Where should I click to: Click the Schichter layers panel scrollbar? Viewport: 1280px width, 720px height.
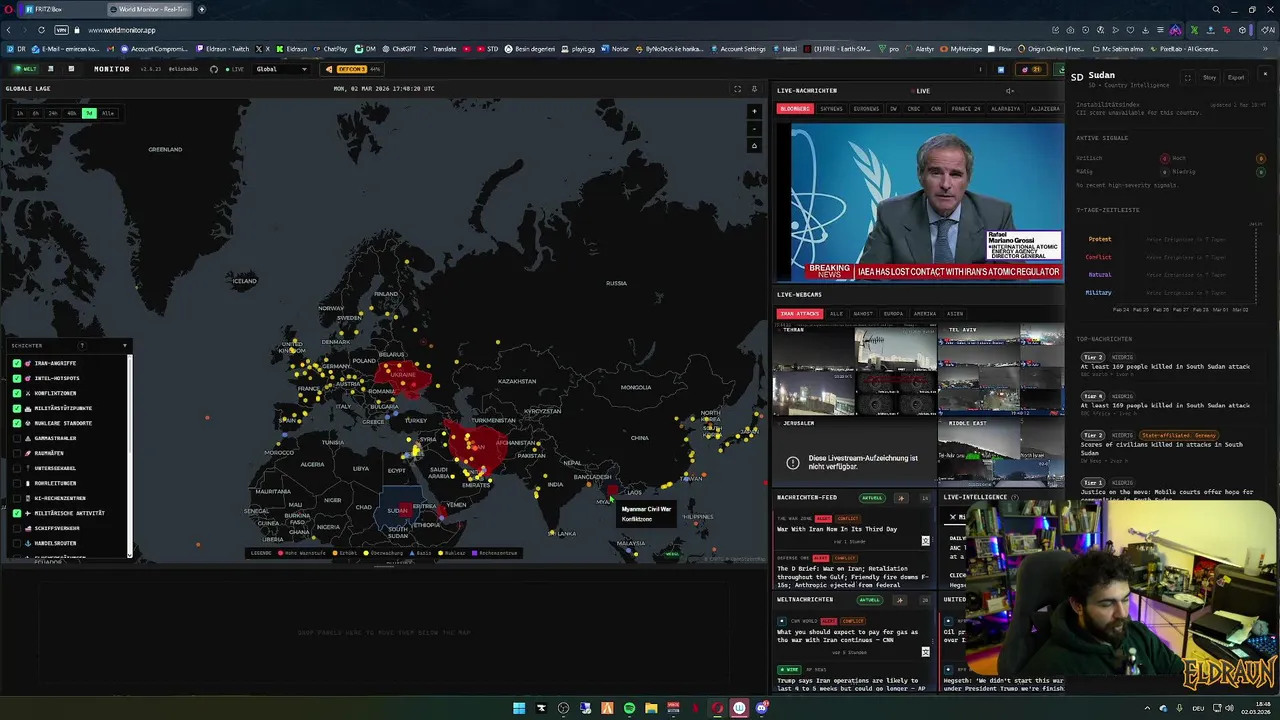[x=130, y=455]
